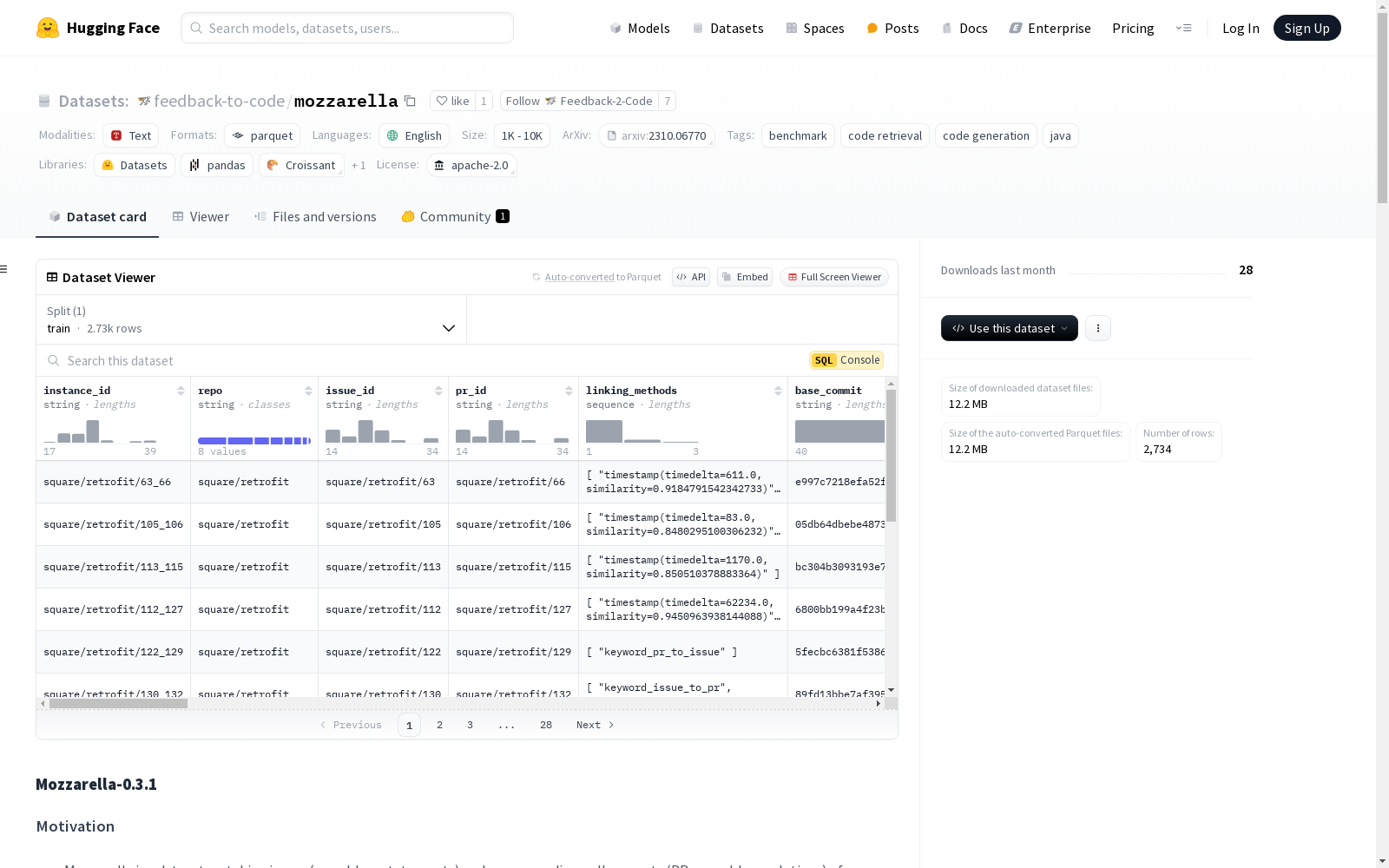
Task: Click the magnifier icon in dataset search
Action: point(54,360)
